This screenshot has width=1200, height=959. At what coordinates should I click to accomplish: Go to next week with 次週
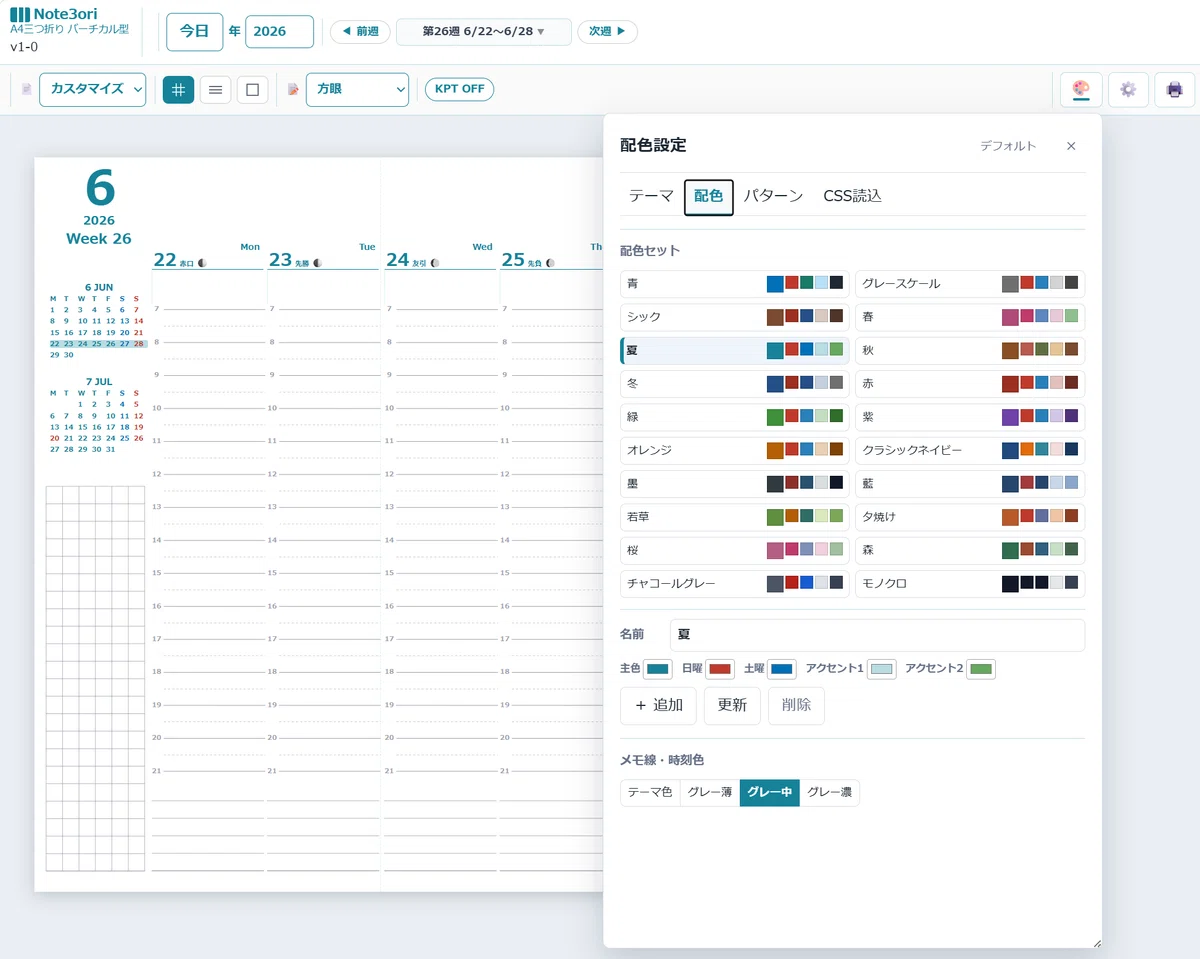coord(607,32)
